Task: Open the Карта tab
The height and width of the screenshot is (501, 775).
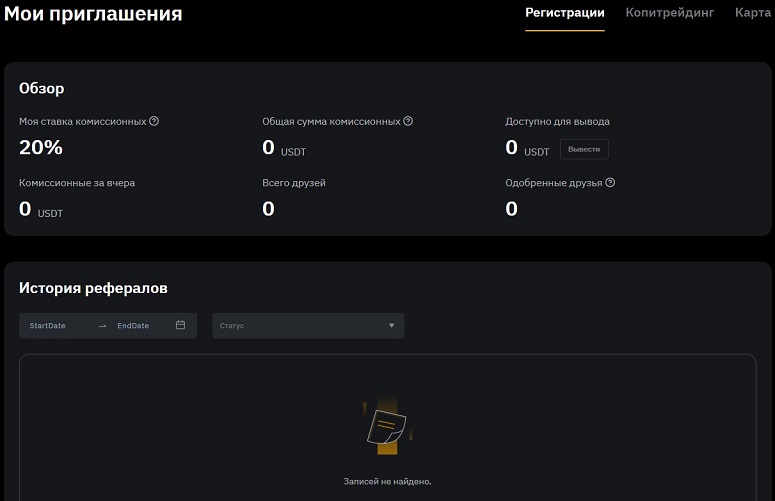Action: (x=753, y=13)
